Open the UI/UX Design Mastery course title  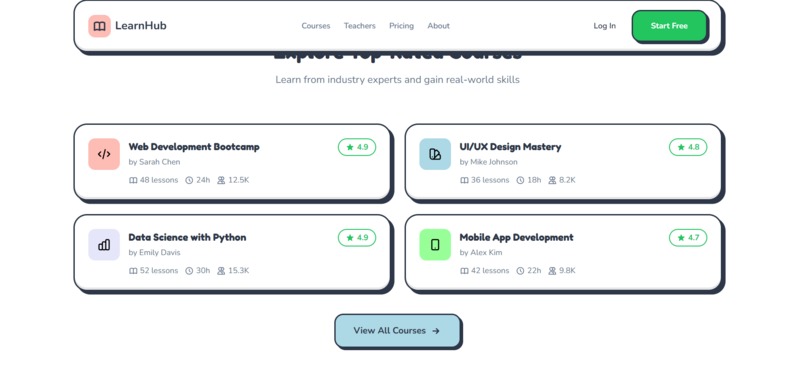pos(510,147)
